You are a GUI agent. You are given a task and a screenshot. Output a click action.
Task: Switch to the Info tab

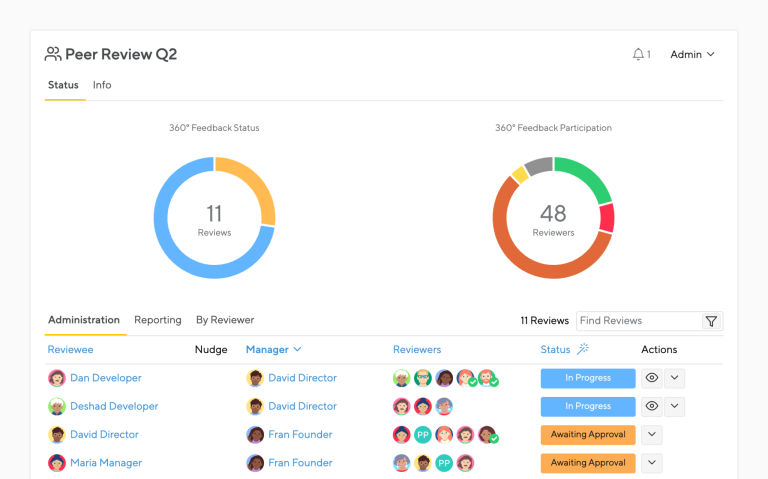(x=102, y=85)
